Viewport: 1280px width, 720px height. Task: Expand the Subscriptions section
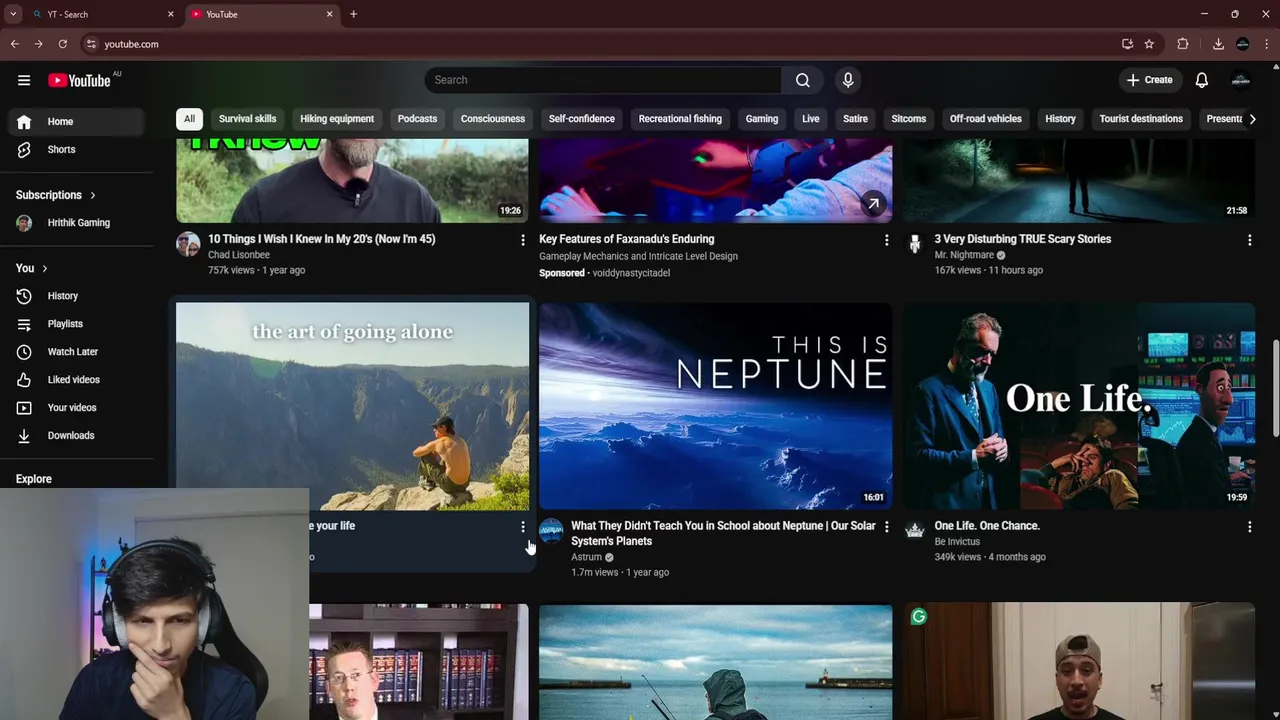tap(56, 195)
